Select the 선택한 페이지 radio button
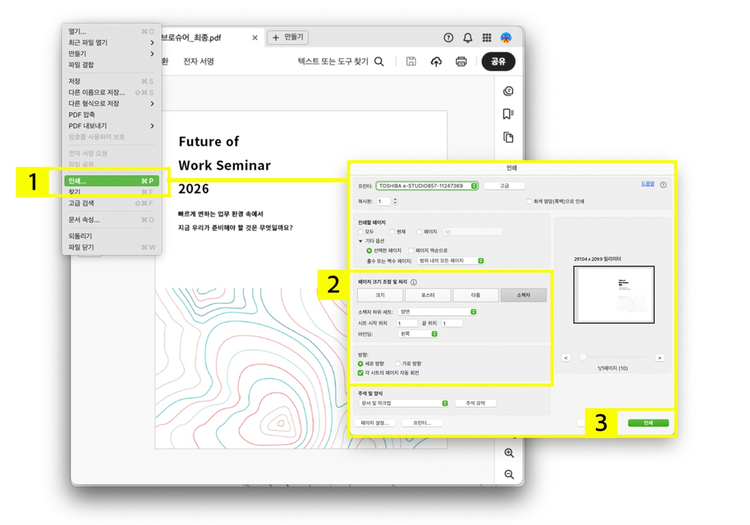The height and width of the screenshot is (525, 750). tap(369, 251)
